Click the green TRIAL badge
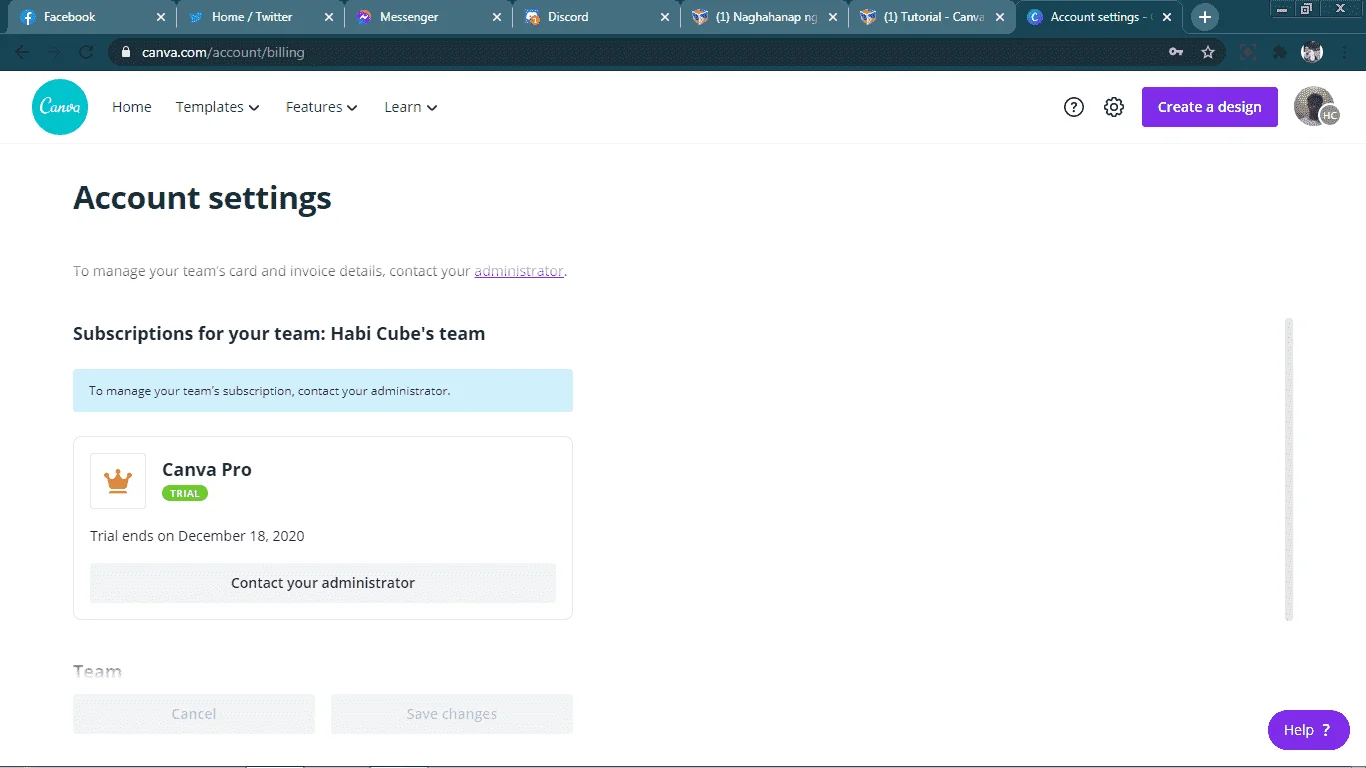This screenshot has height=768, width=1366. click(185, 493)
